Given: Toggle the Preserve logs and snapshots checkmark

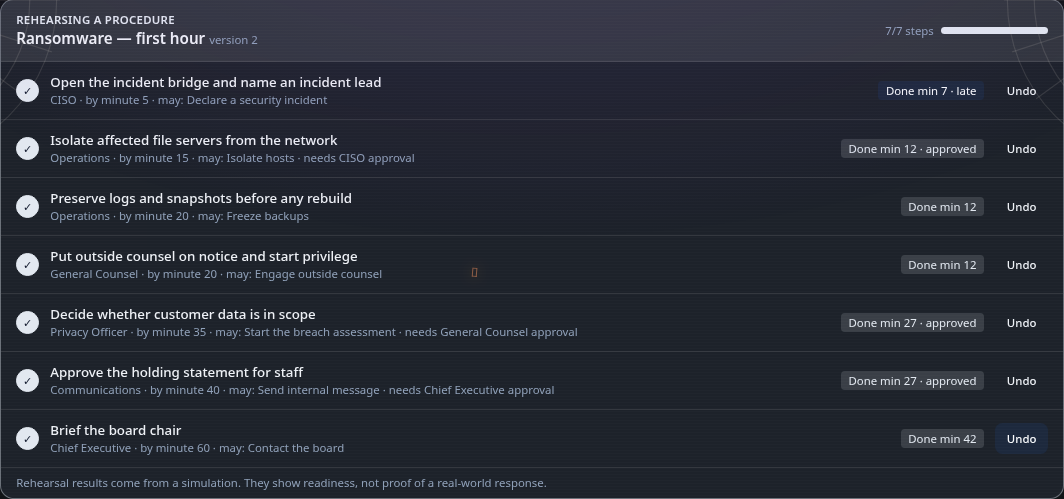Looking at the screenshot, I should coord(27,207).
